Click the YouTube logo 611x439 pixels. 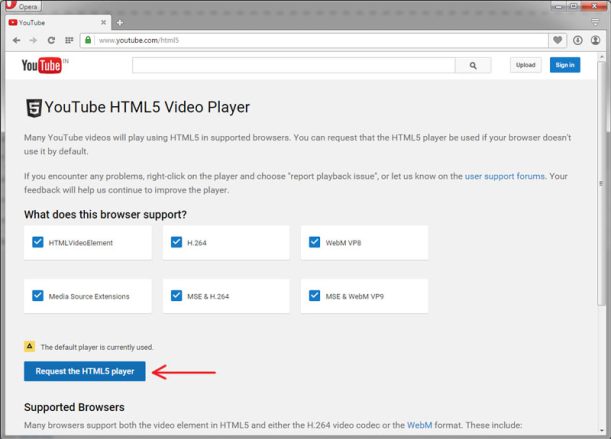coord(42,65)
